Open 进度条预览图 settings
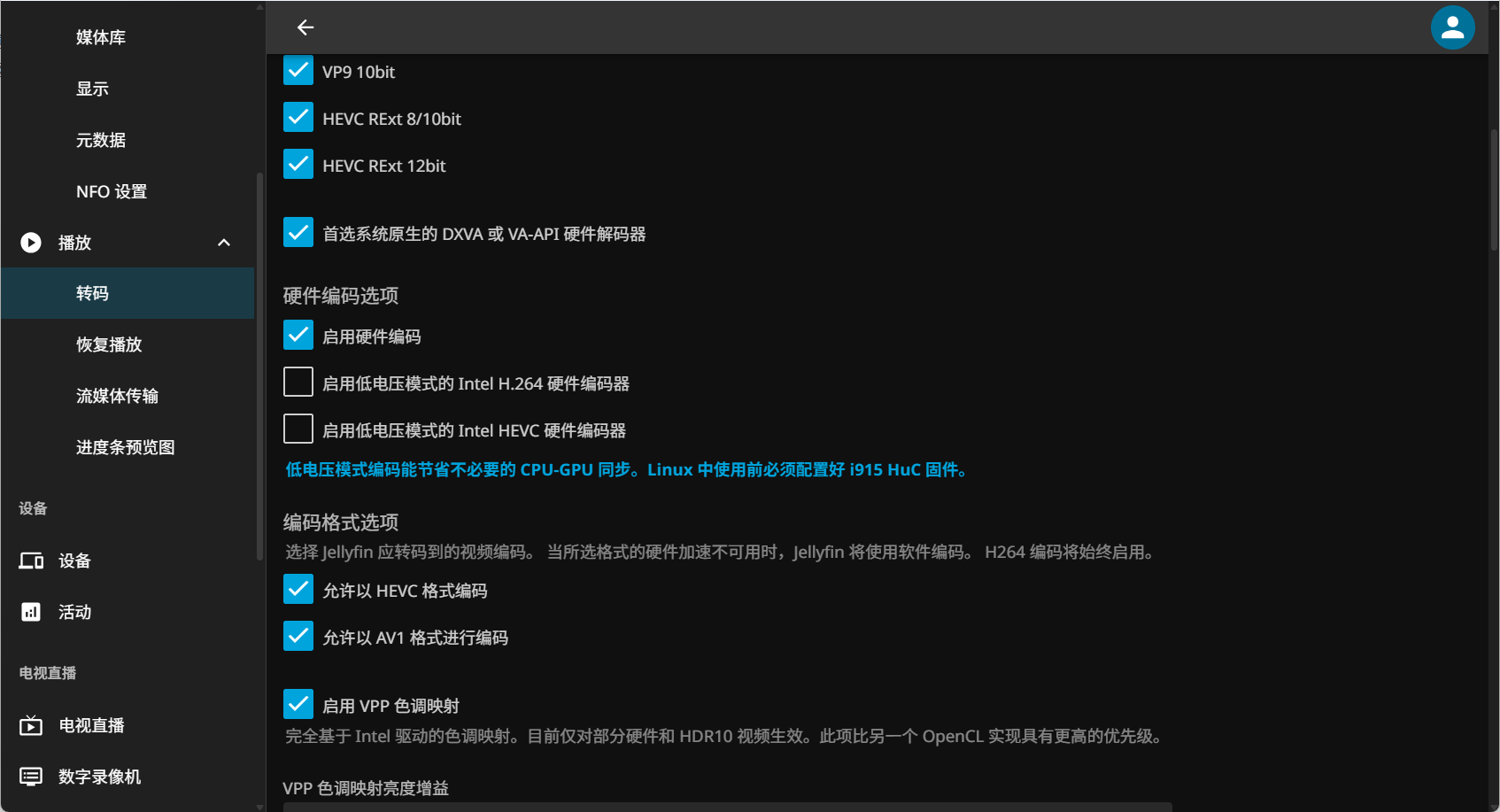1500x812 pixels. (x=126, y=447)
